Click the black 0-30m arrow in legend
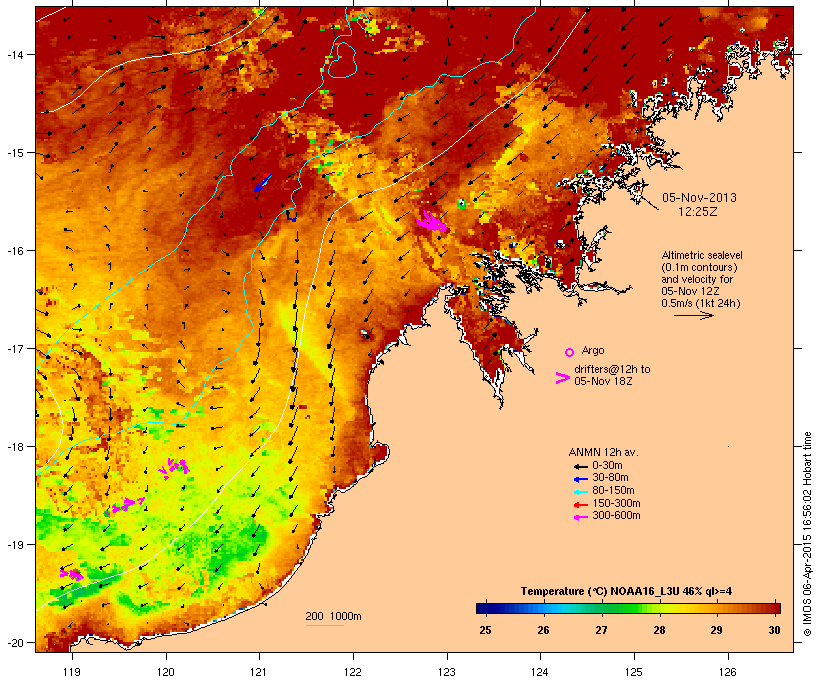 pos(581,466)
